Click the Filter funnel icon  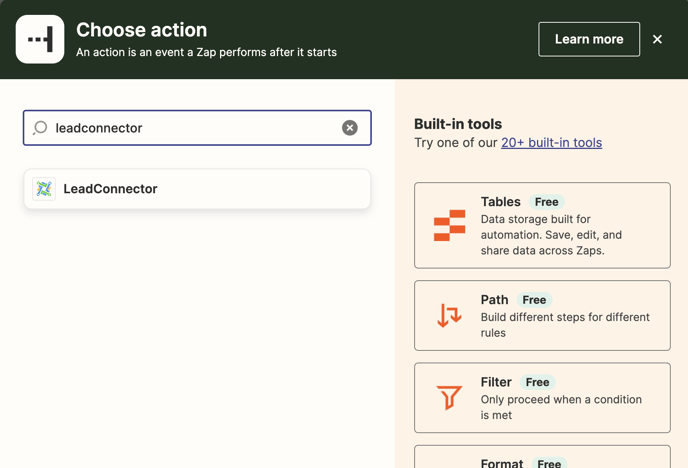tap(449, 398)
